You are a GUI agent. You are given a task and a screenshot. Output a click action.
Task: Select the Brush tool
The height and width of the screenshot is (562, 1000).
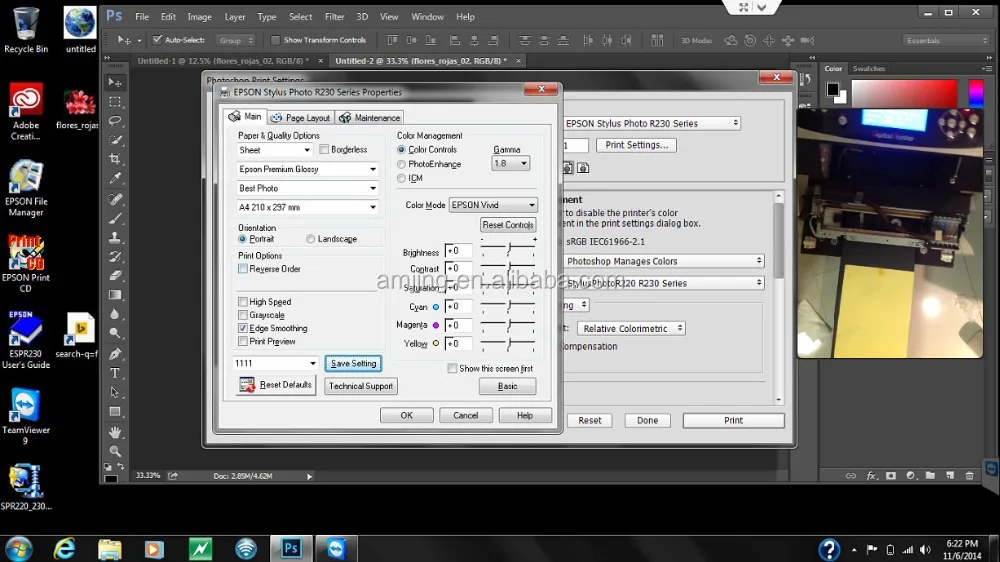(115, 218)
